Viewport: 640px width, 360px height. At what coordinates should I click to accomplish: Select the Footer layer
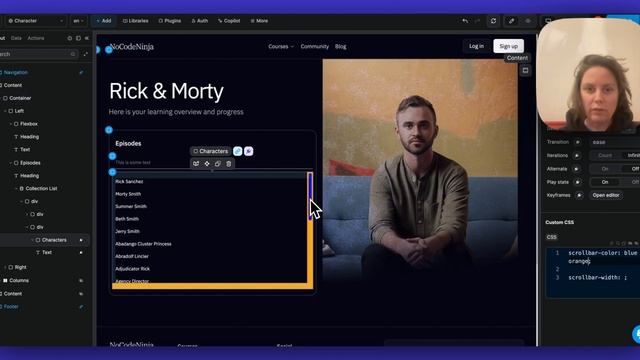click(x=11, y=307)
